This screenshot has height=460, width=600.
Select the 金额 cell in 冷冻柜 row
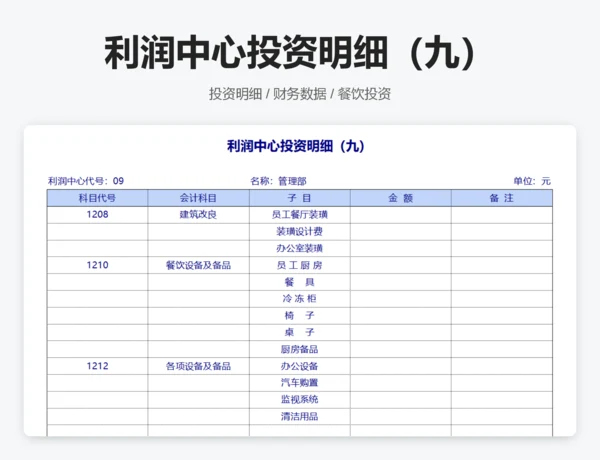[401, 299]
